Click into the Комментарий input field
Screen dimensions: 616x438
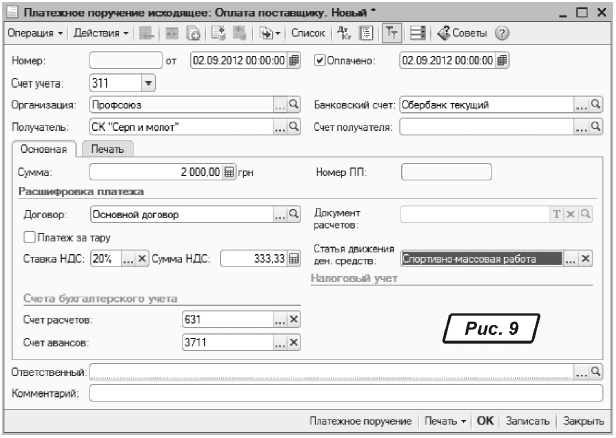[x=345, y=394]
